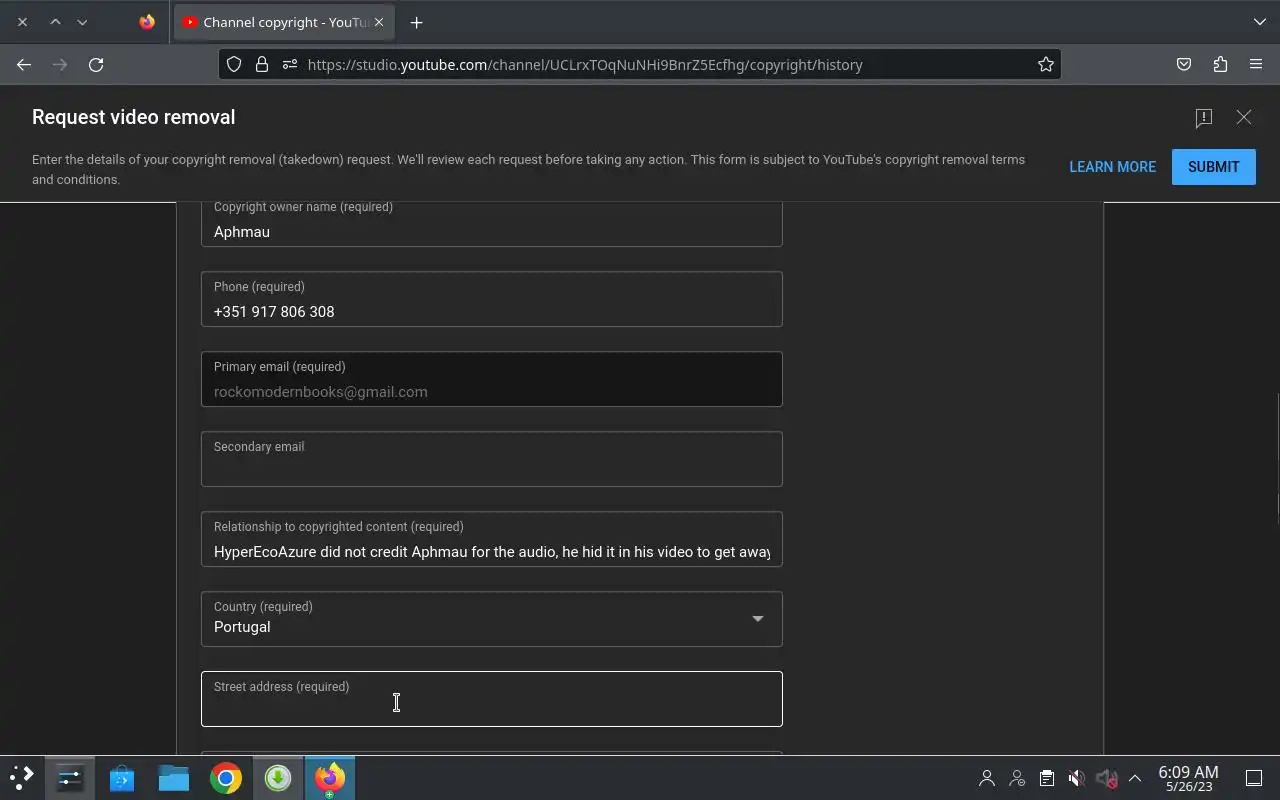Expand hidden system tray icons
The image size is (1280, 800).
1135,778
